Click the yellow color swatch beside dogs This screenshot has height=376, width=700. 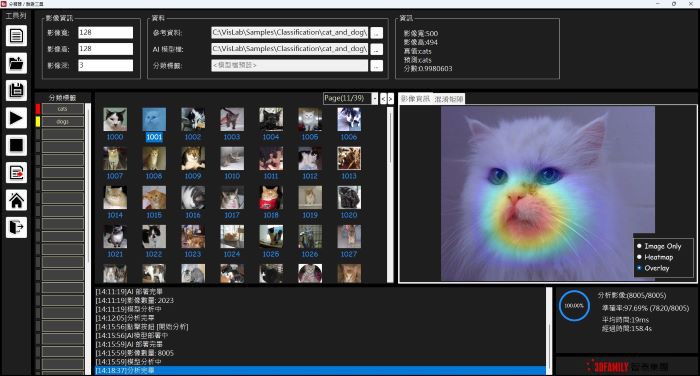click(38, 121)
